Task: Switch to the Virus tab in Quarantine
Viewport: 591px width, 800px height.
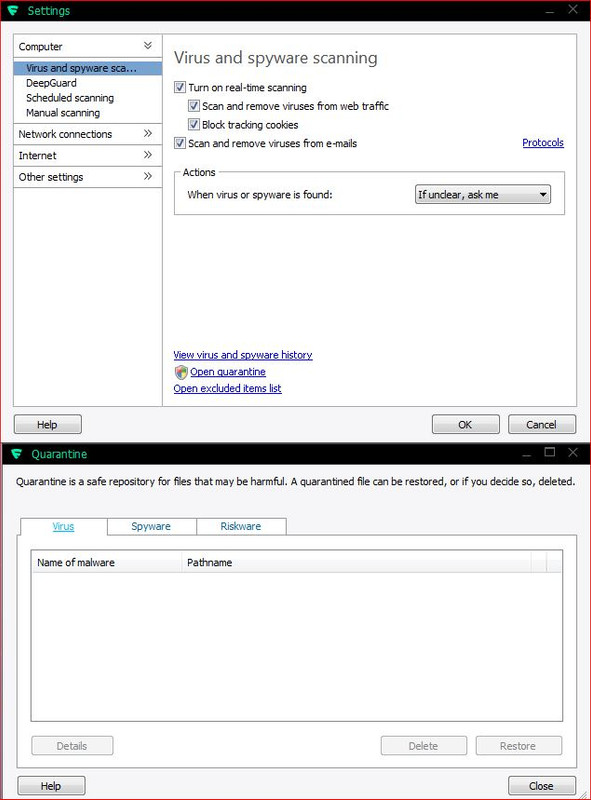Action: 63,526
